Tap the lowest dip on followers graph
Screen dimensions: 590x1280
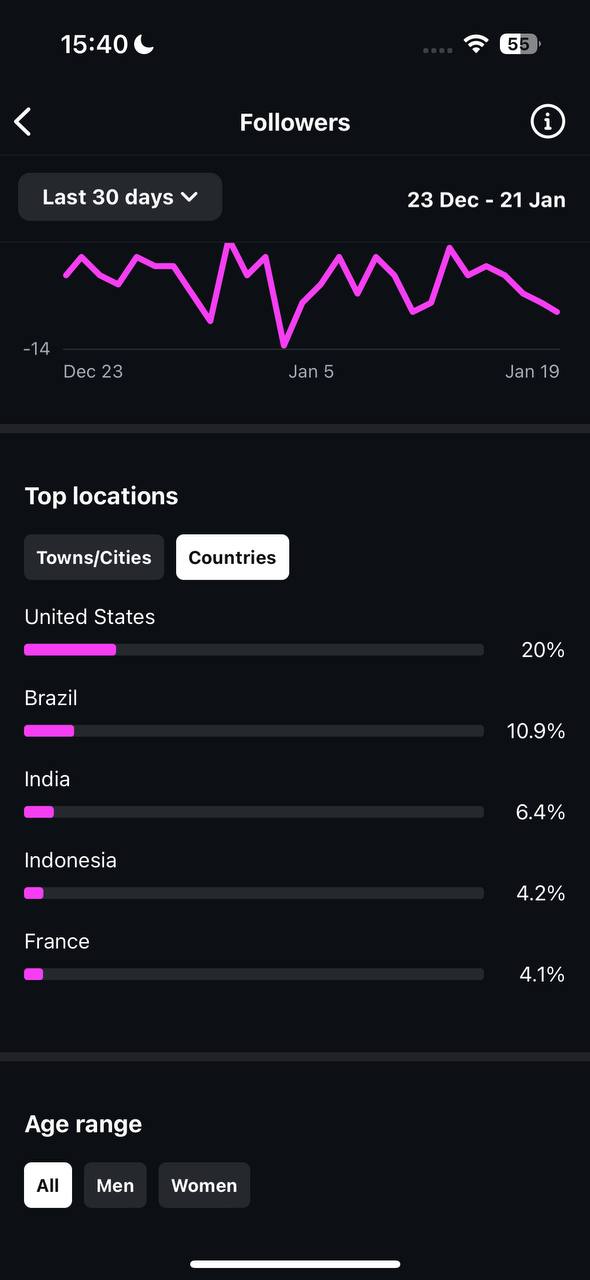284,345
